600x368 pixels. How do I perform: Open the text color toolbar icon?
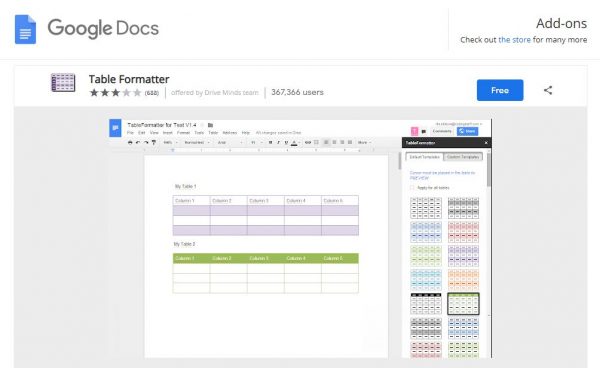pyautogui.click(x=294, y=143)
